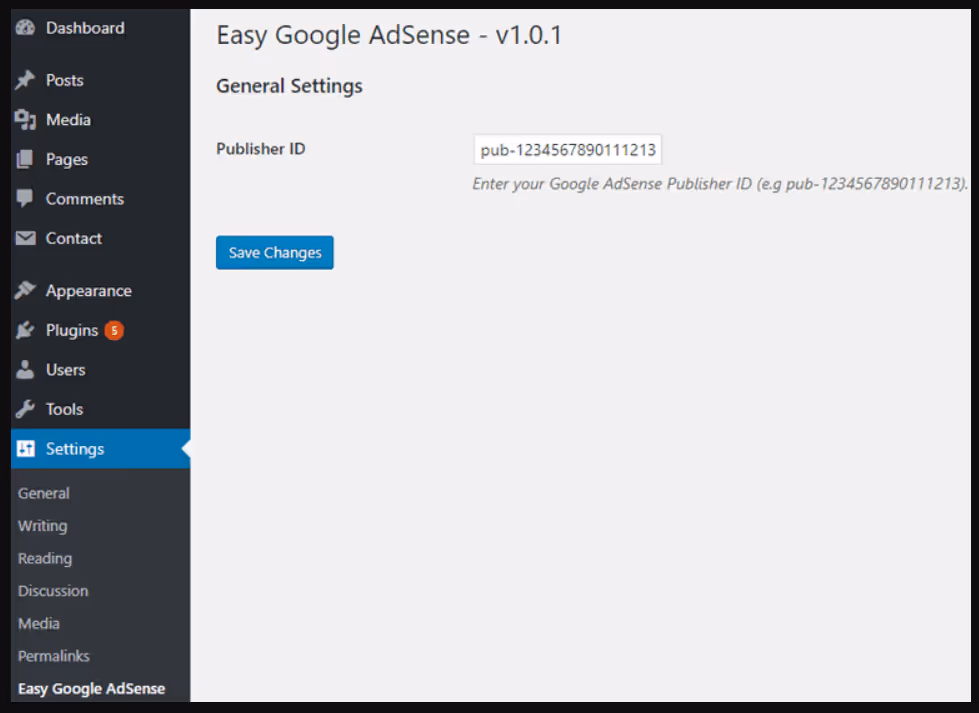Click the Tools wrench icon
The width and height of the screenshot is (979, 713).
pyautogui.click(x=25, y=409)
